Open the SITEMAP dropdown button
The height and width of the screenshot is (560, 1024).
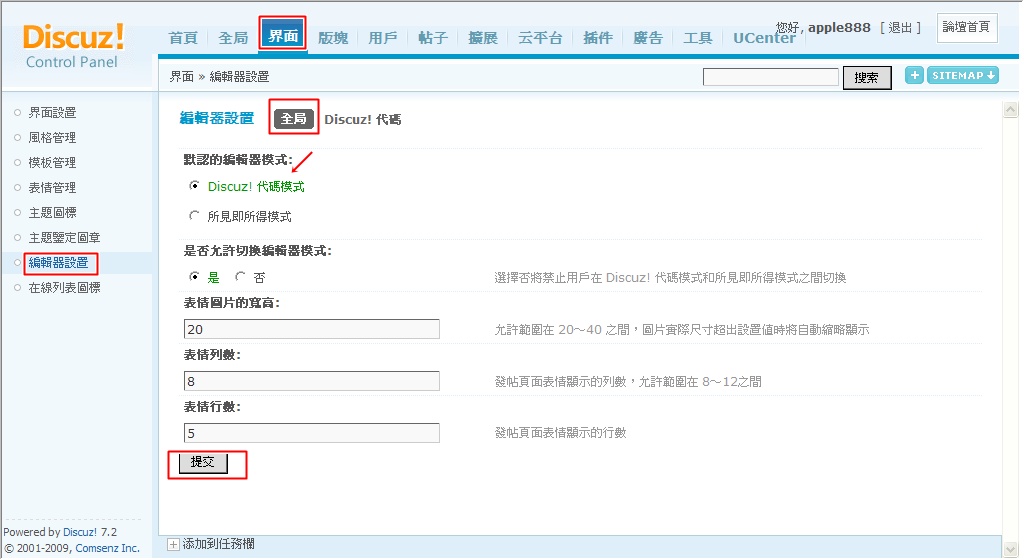coord(963,75)
